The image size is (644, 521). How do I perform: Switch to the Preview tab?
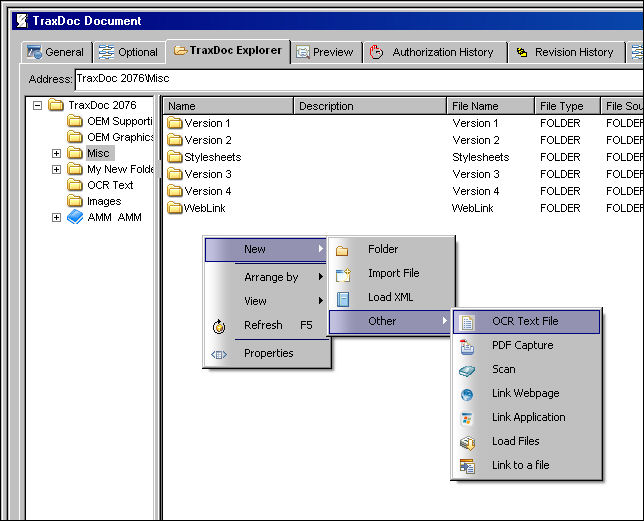326,52
